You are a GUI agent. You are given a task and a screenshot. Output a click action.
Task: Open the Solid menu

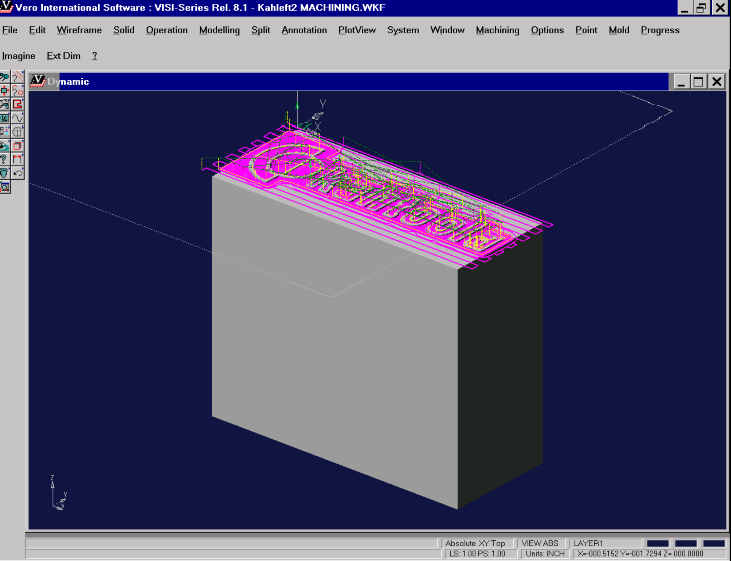click(124, 30)
